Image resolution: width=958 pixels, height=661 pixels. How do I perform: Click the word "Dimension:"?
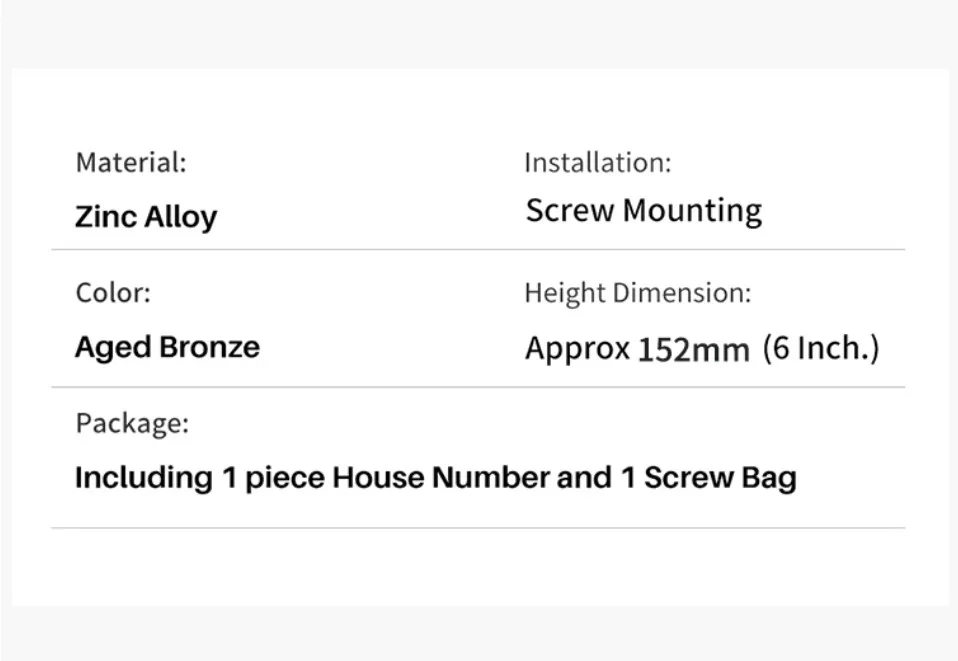681,293
